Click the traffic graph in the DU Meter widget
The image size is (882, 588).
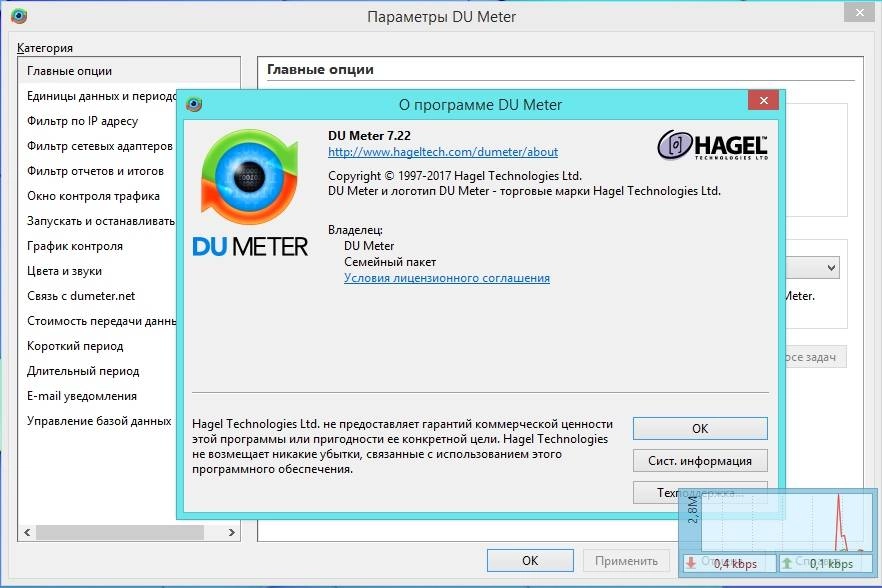click(x=785, y=520)
